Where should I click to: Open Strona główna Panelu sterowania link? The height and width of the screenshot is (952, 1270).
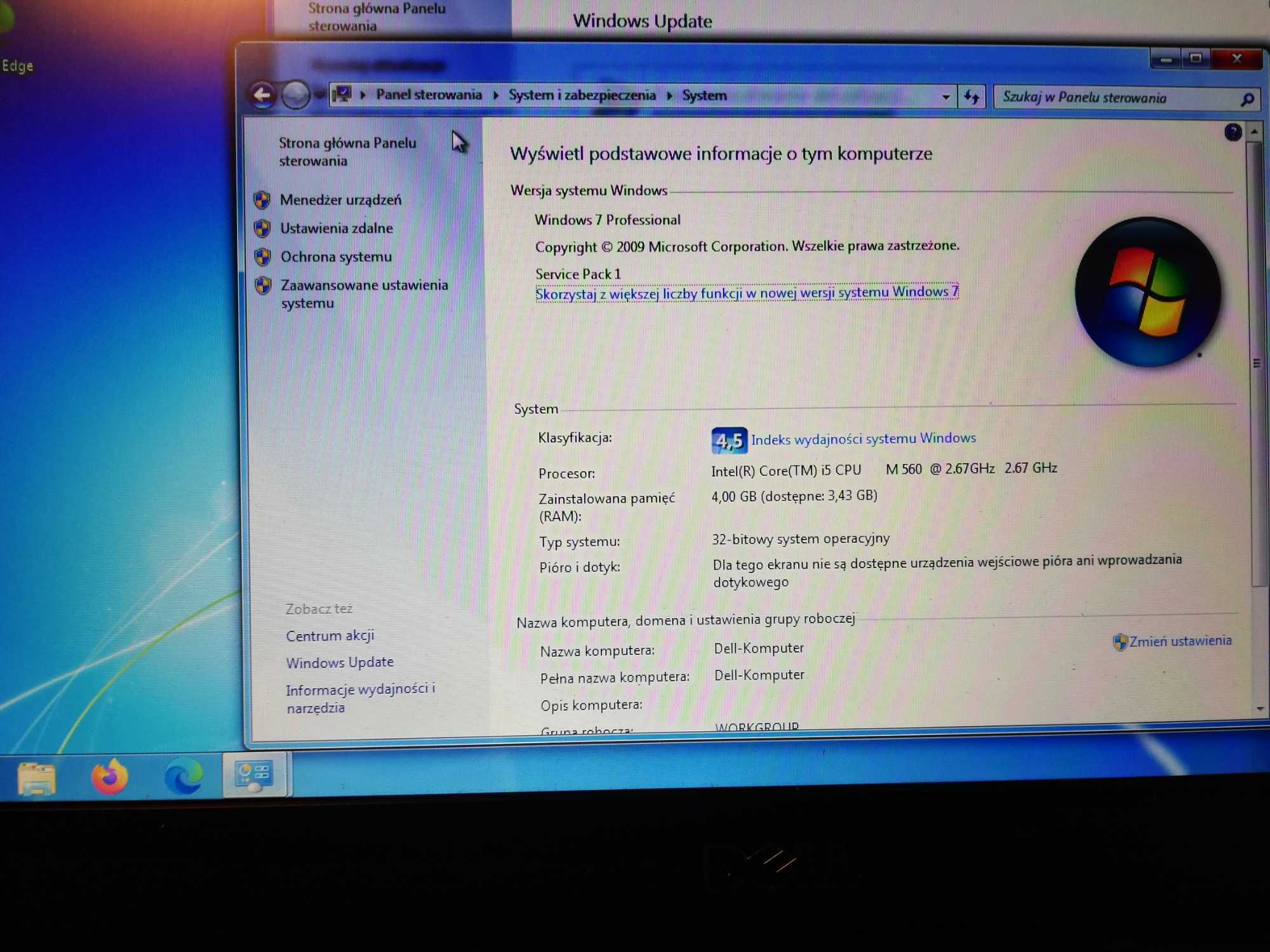tap(347, 152)
